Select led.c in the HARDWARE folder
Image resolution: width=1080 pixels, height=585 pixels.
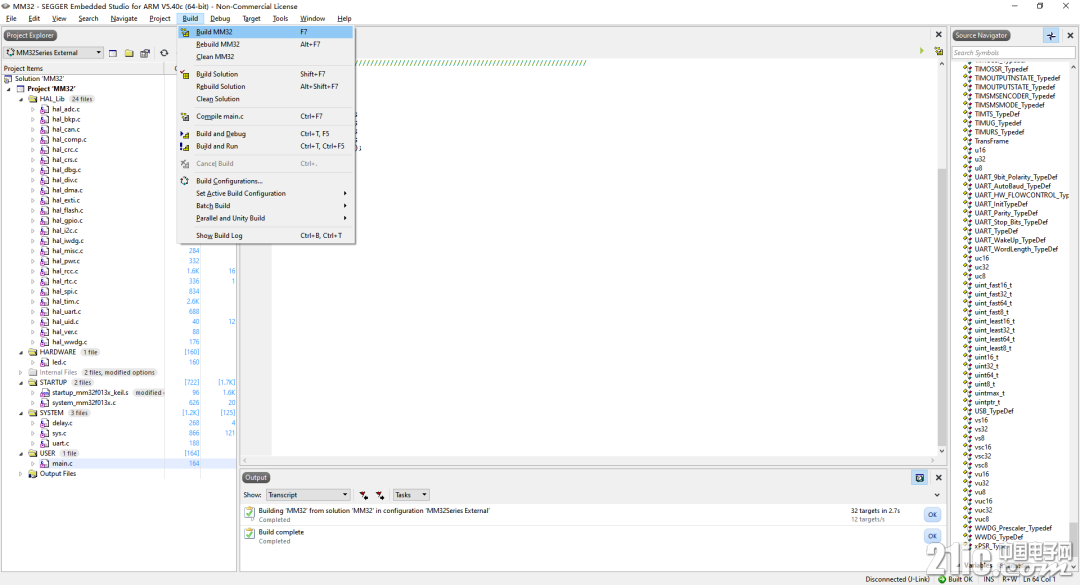tap(59, 362)
